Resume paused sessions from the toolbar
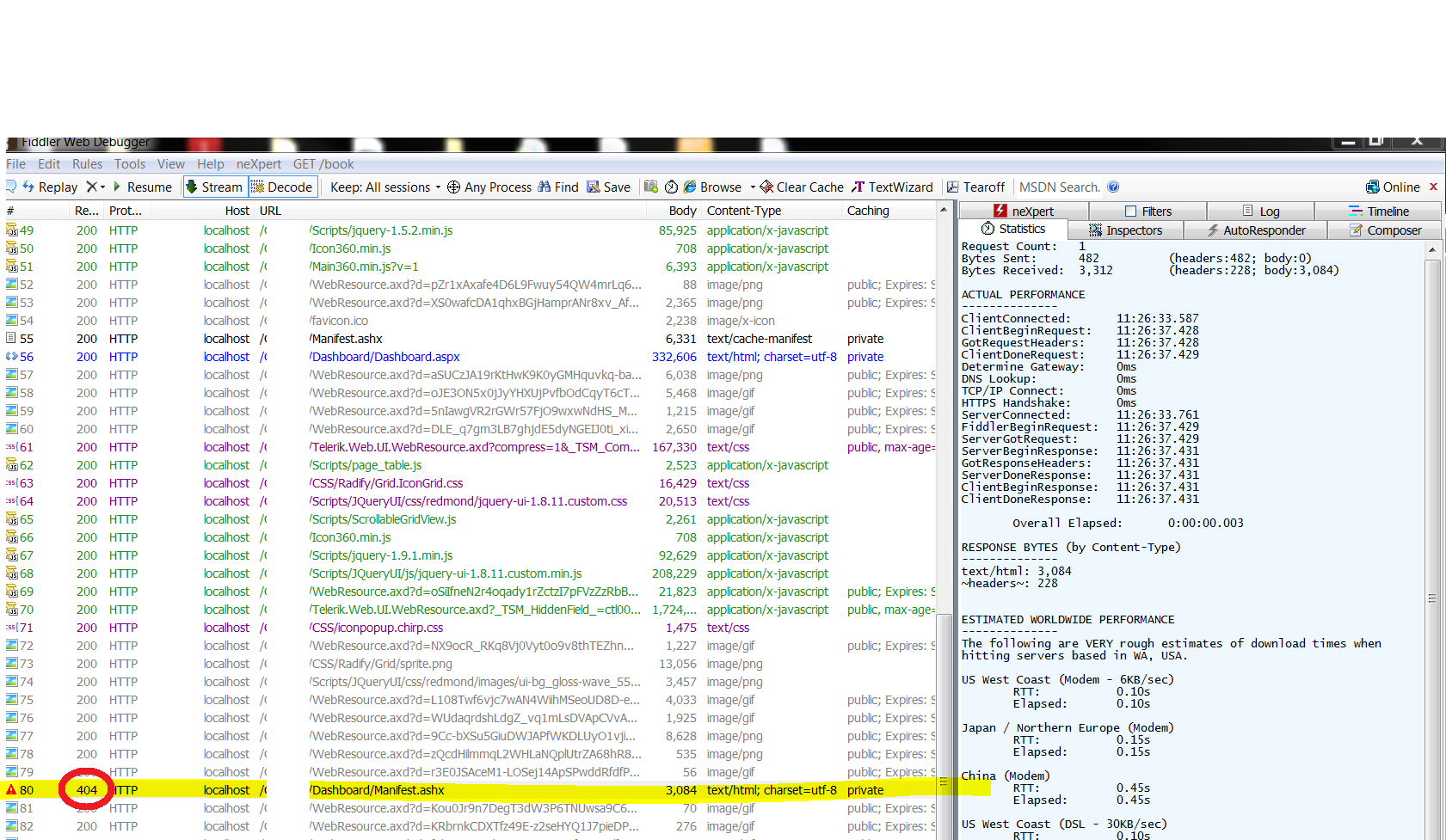Screen dimensions: 1446x840 tap(142, 187)
